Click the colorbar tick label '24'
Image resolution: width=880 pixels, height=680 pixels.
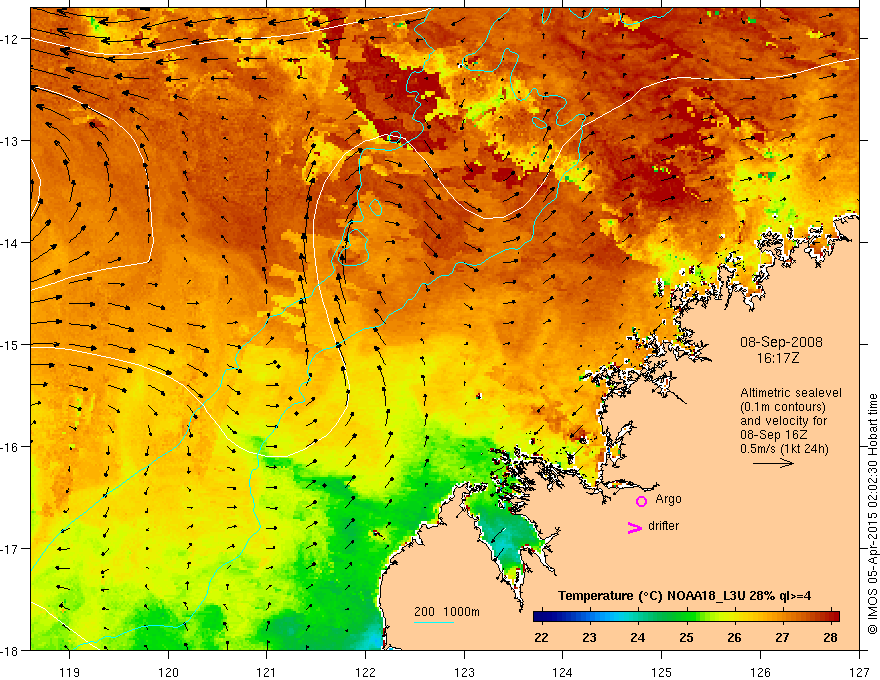coord(638,637)
